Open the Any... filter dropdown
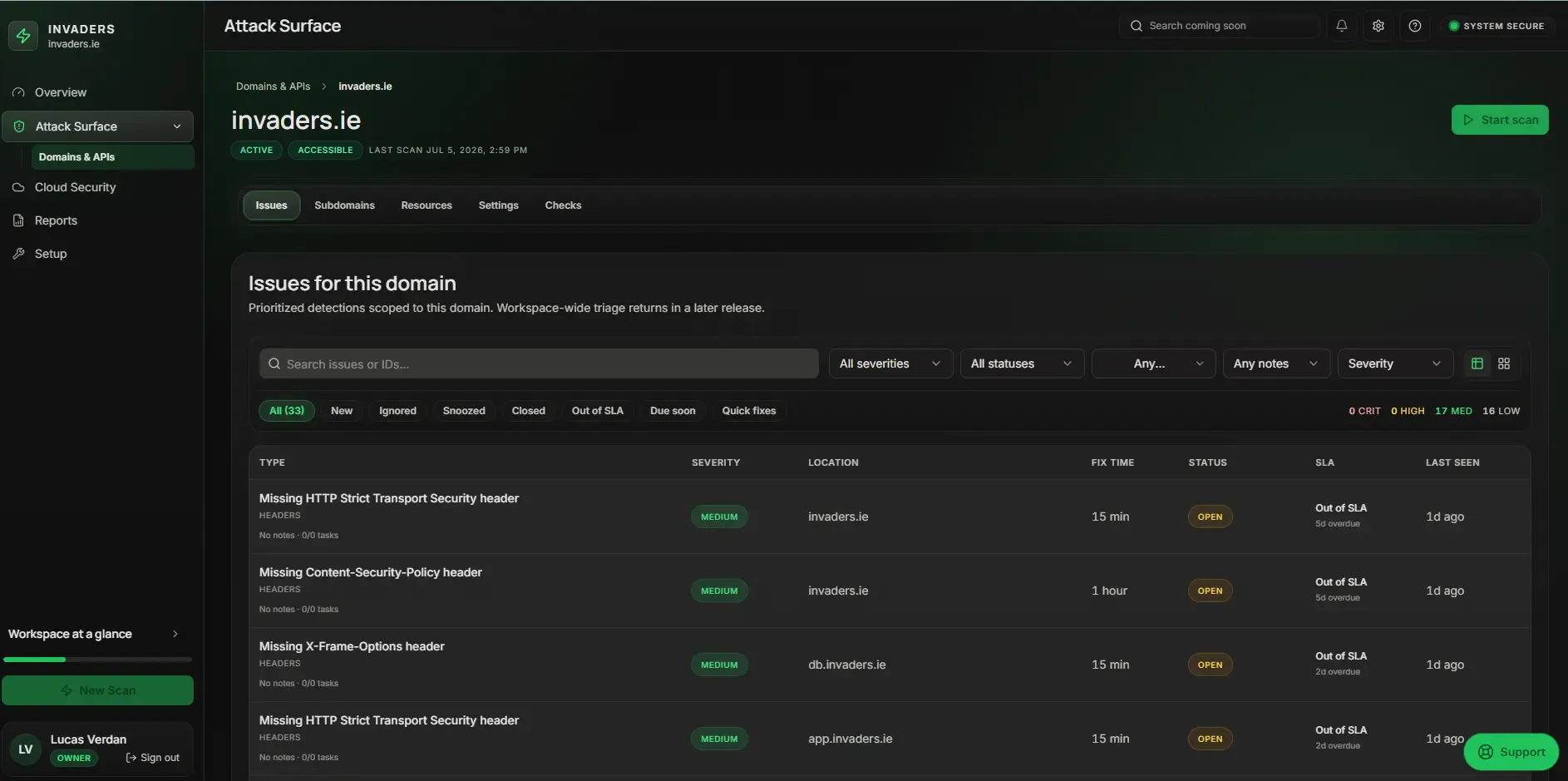Viewport: 1568px width, 781px height. (1153, 363)
